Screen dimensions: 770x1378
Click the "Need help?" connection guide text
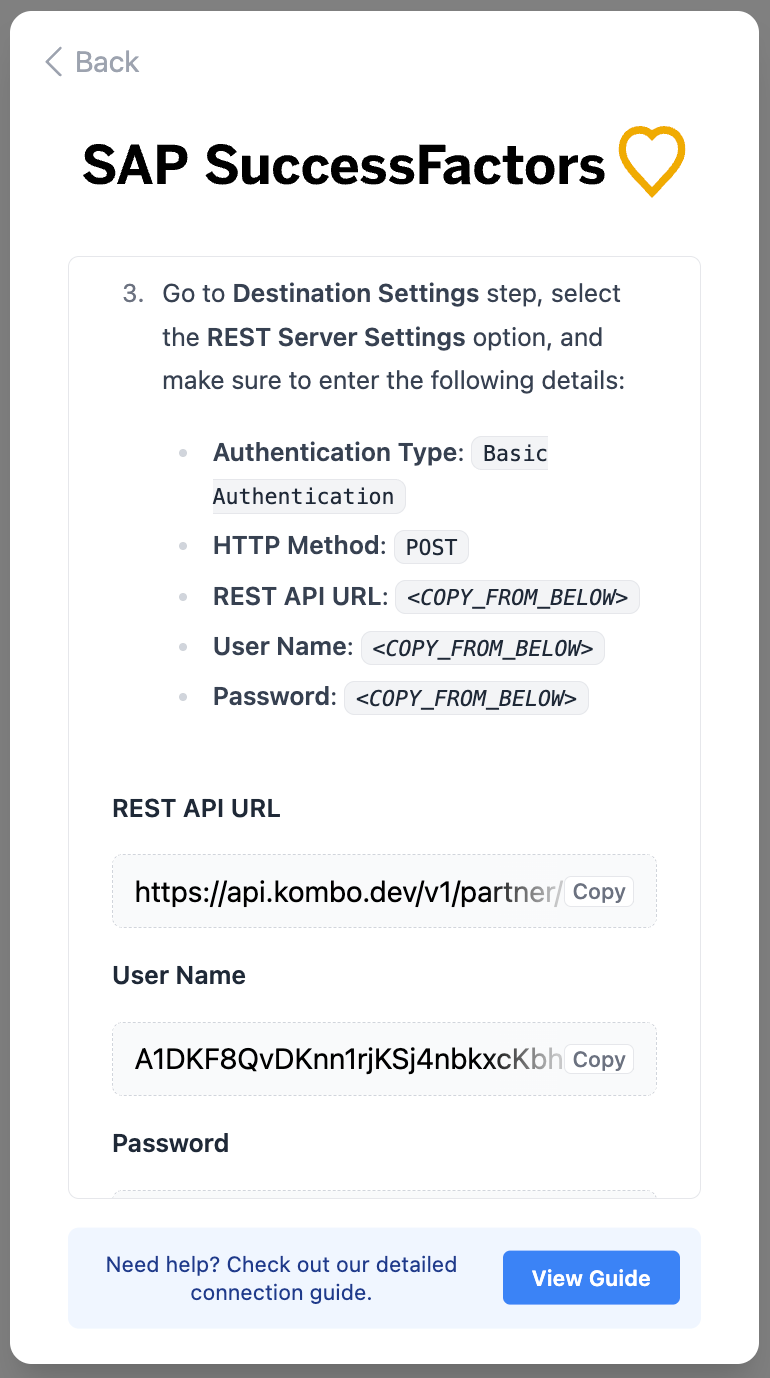pos(281,1278)
